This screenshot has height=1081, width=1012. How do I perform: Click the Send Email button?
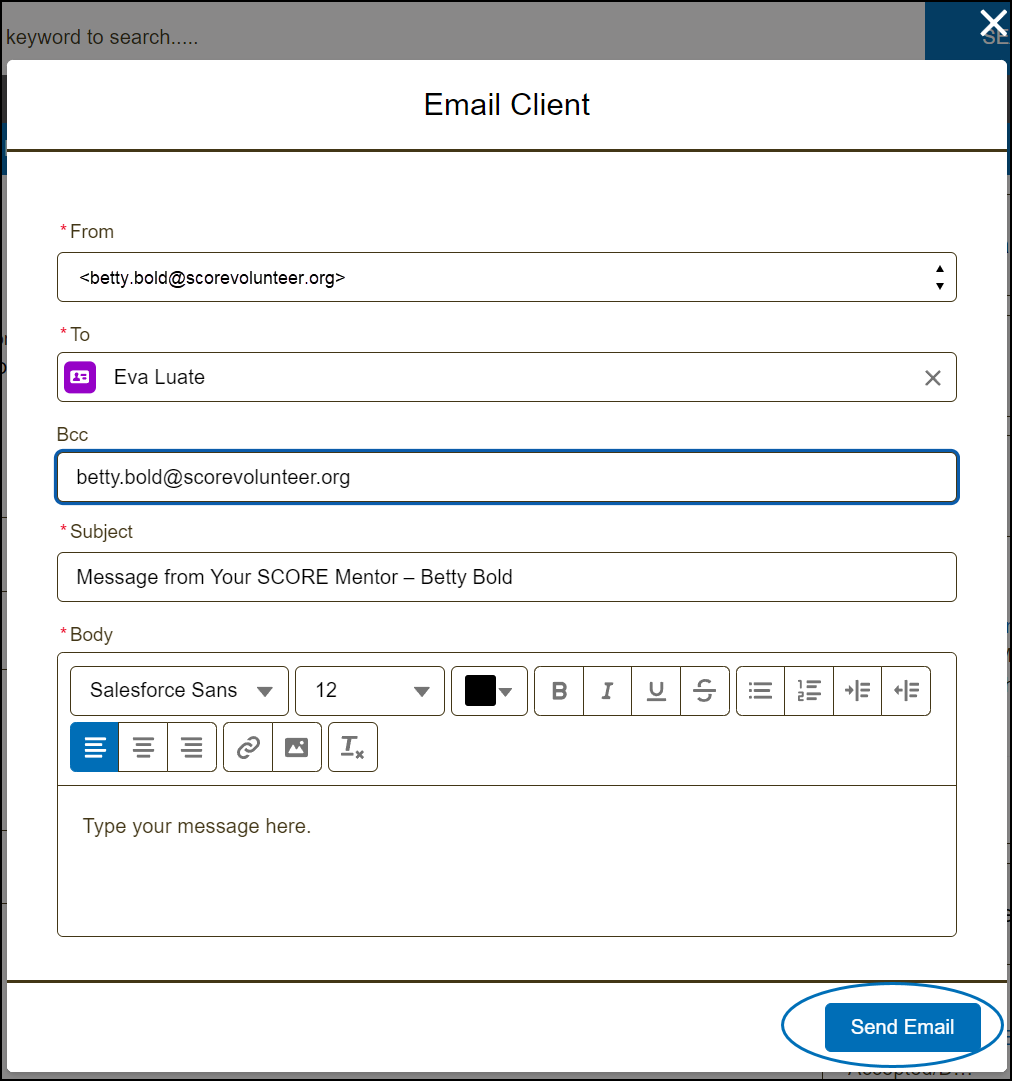pos(902,1027)
